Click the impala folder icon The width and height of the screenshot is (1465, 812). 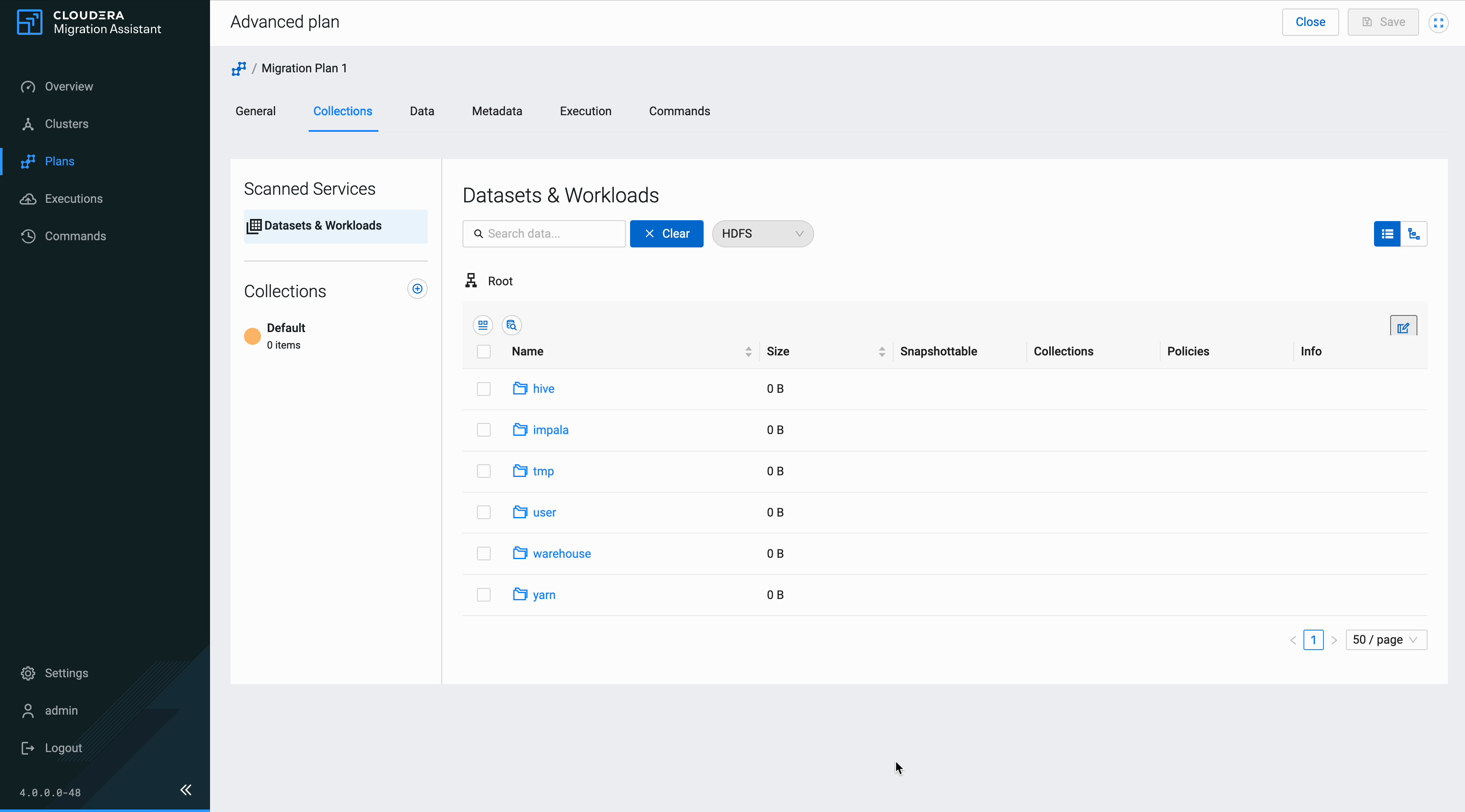[520, 430]
